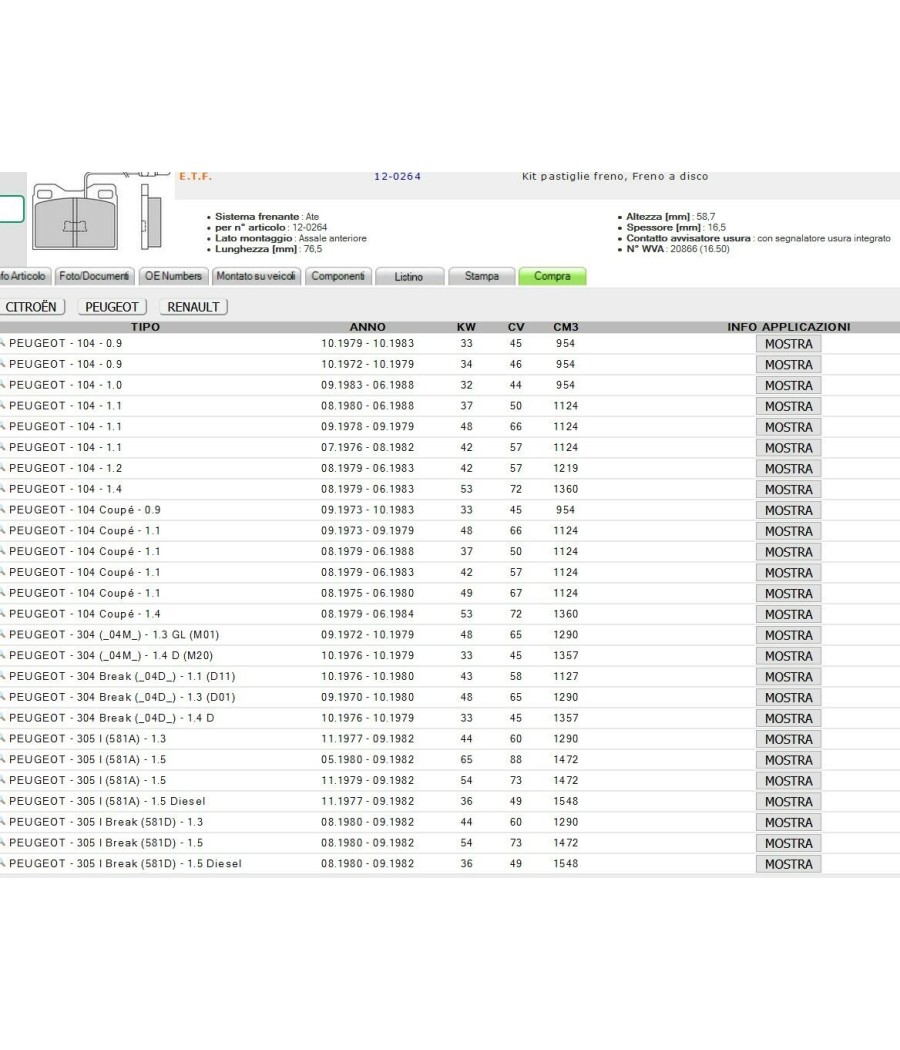
Task: Open article number 12-0264 link
Action: pos(397,177)
